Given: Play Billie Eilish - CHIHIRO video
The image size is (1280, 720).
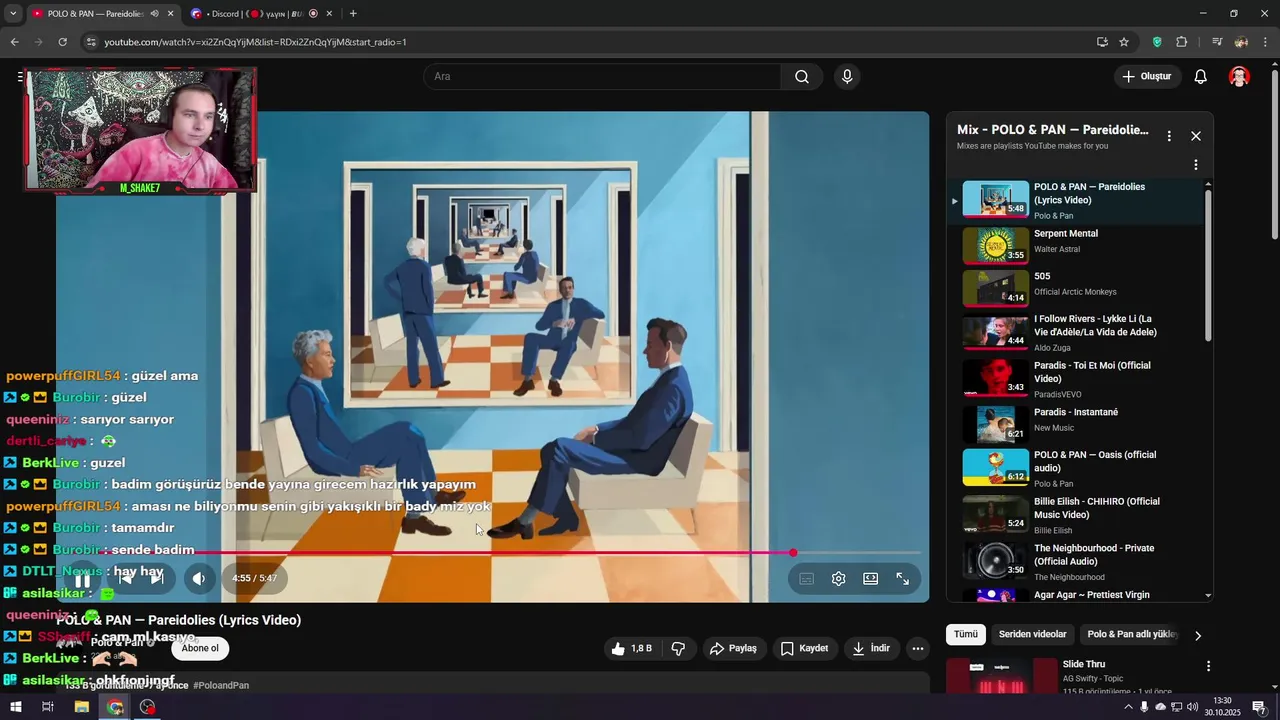Looking at the screenshot, I should (x=1075, y=515).
